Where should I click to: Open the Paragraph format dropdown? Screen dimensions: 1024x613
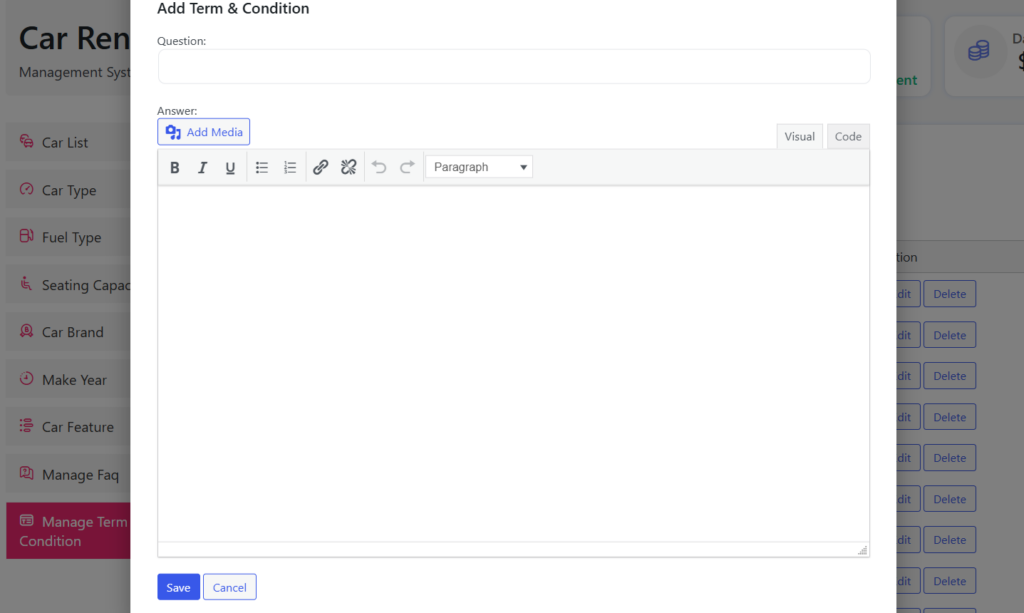(479, 167)
